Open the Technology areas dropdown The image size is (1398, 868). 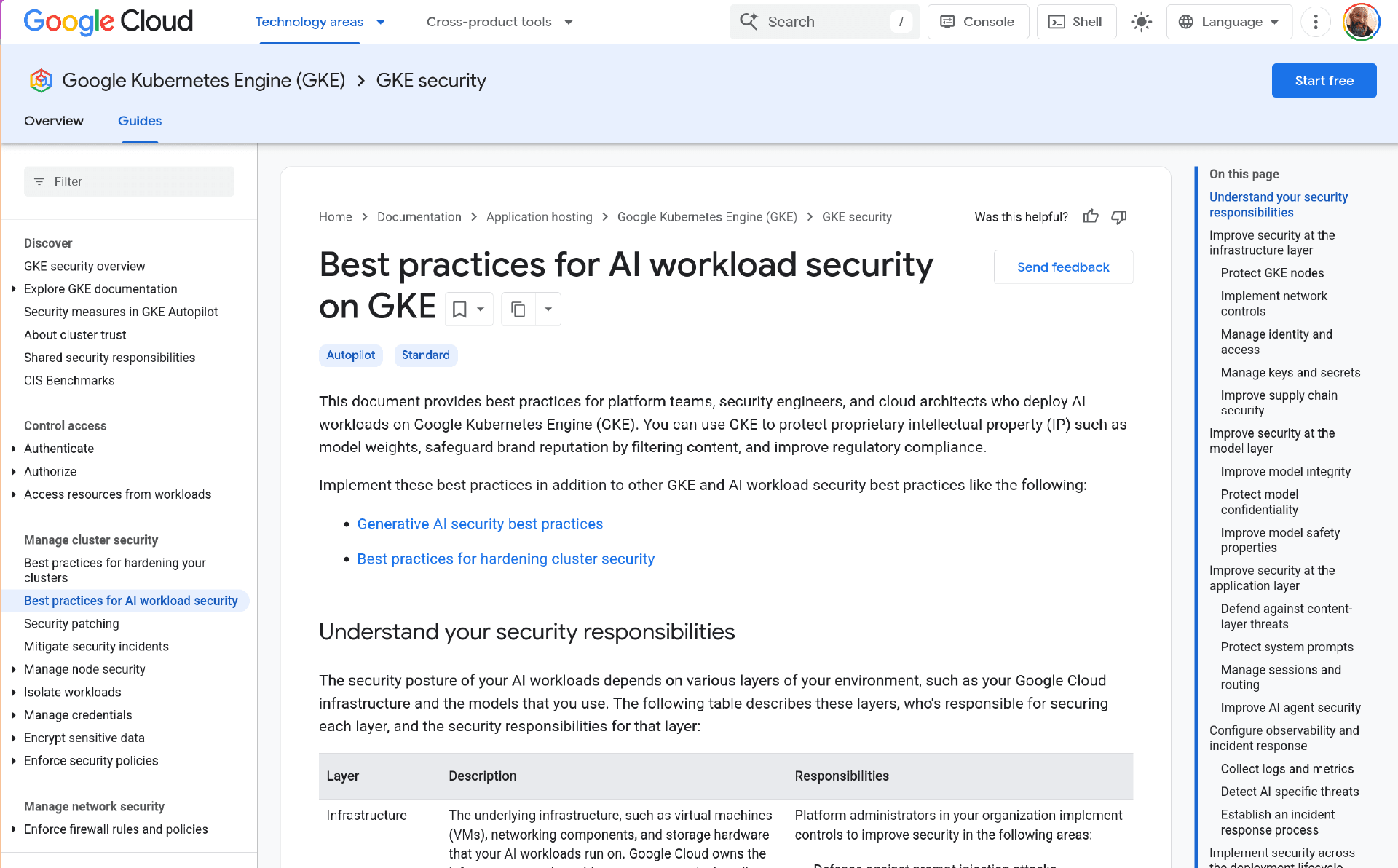(320, 22)
